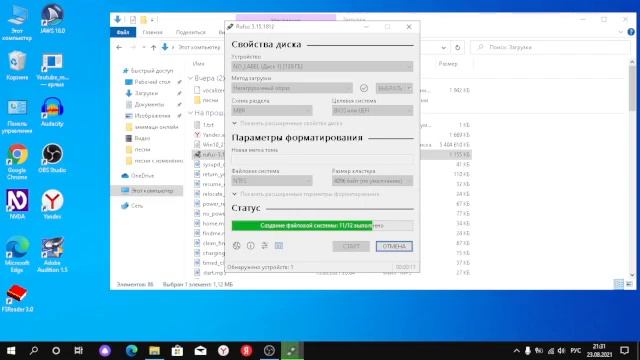Open taskbar search magnifier
Image resolution: width=640 pixels, height=360 pixels.
coord(34,351)
